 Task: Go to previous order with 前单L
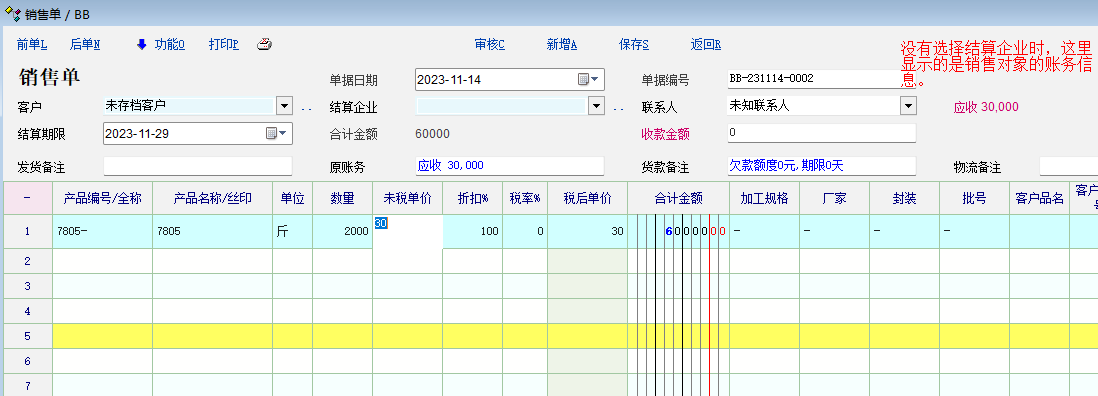pos(32,44)
